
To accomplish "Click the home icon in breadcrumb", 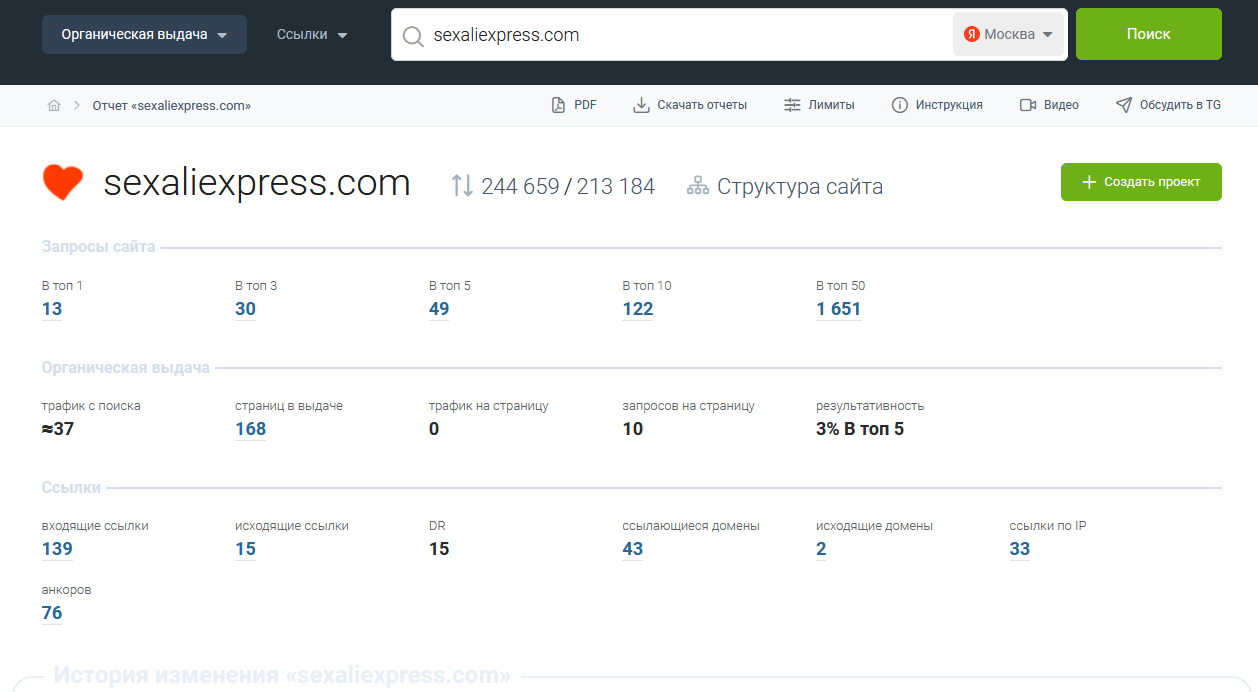I will (54, 105).
